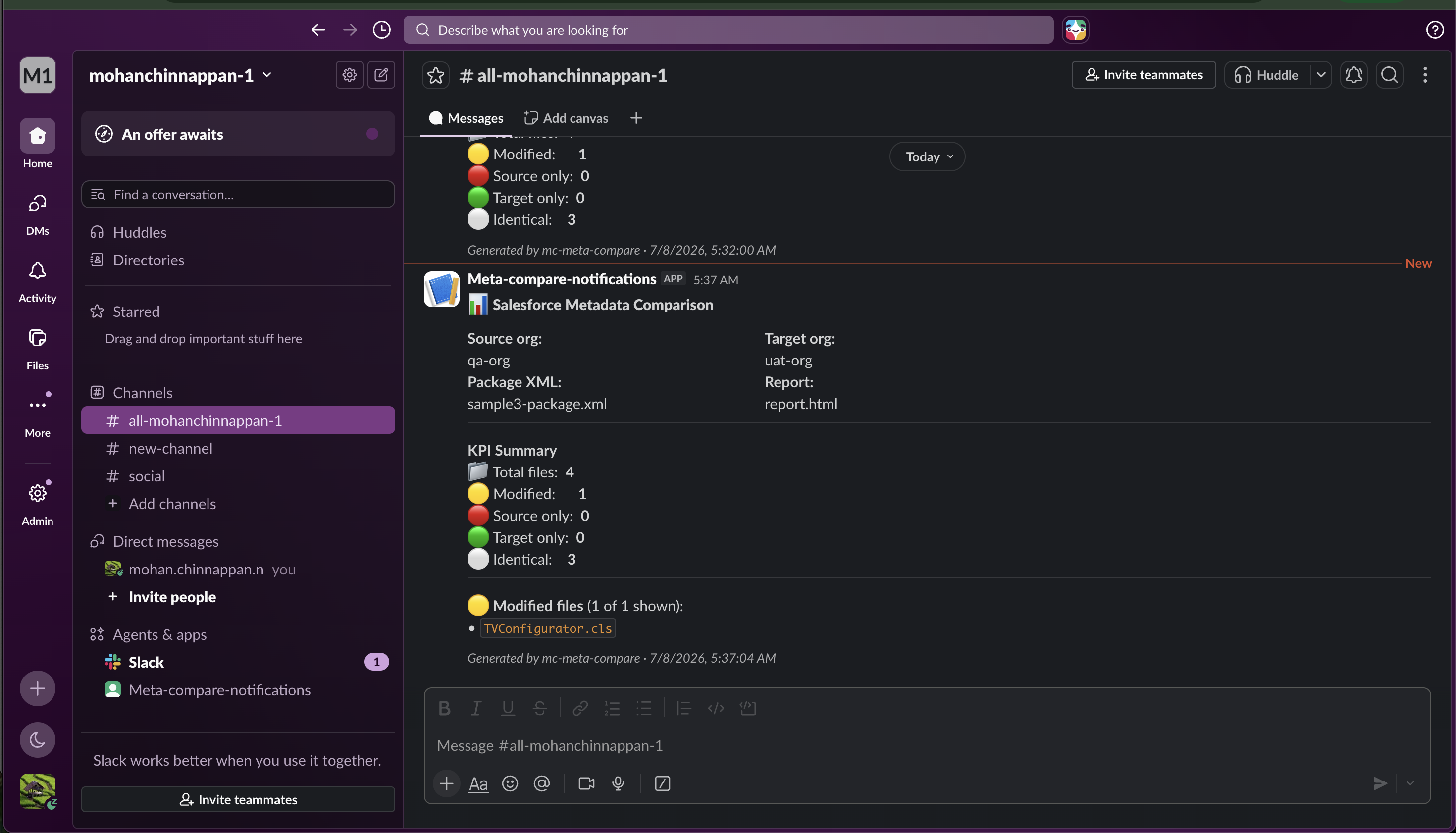1456x833 pixels.
Task: Toggle bold formatting
Action: point(444,708)
